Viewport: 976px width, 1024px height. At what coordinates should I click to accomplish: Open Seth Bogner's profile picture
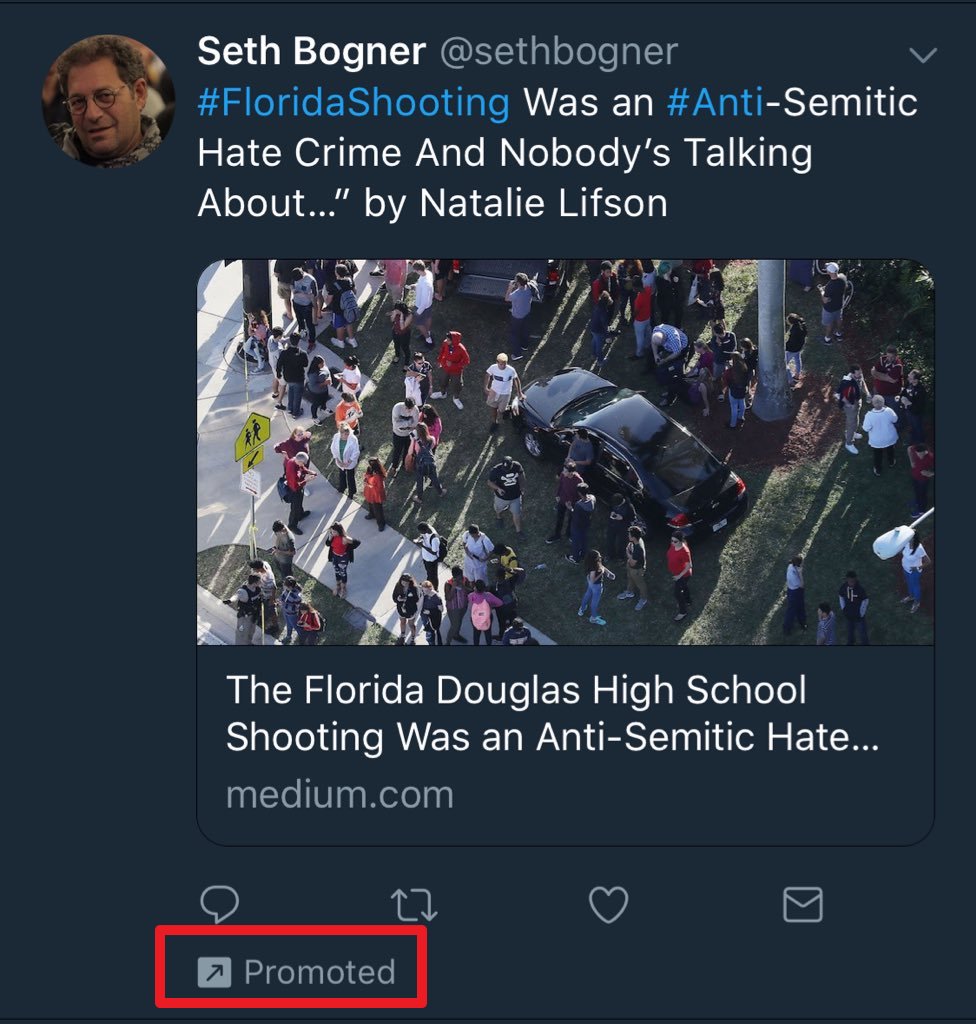[108, 101]
